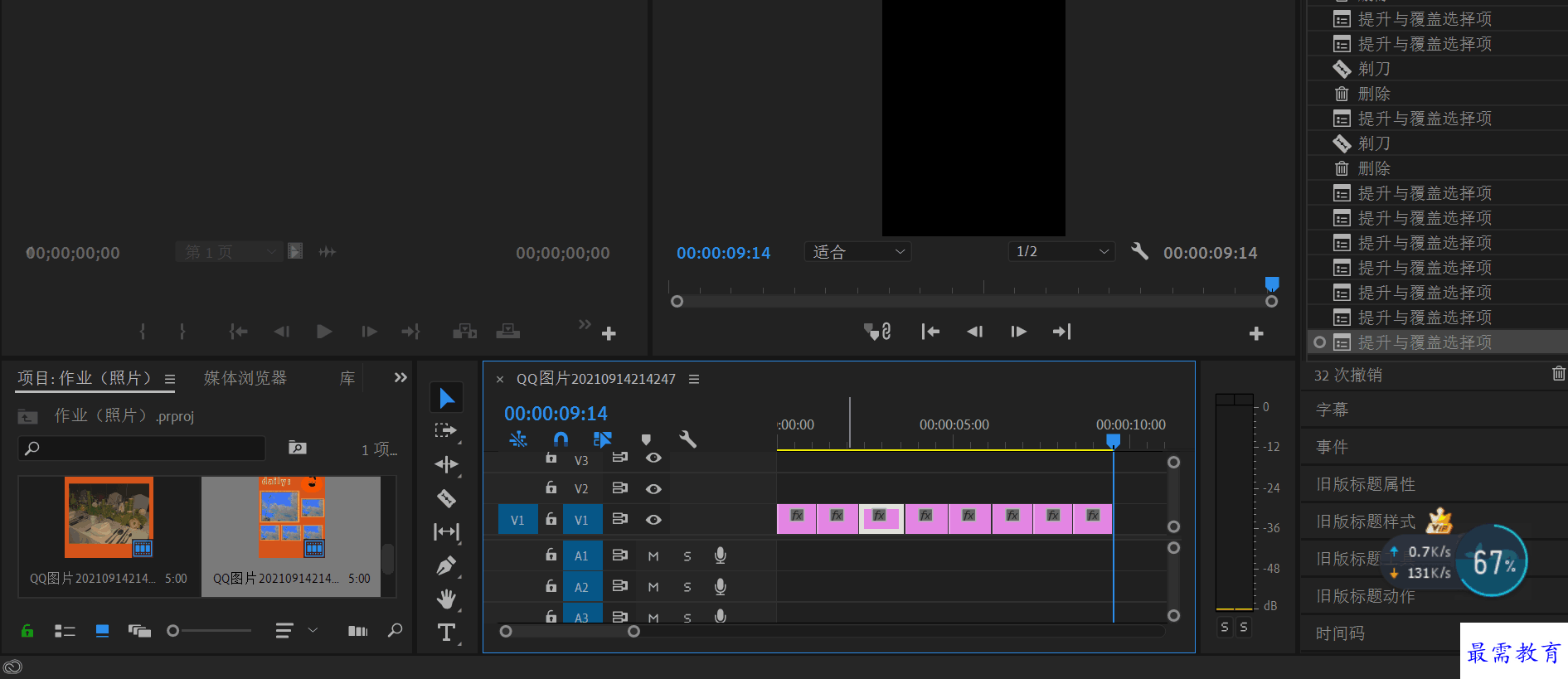Open playback resolution dropdown 1/2
The width and height of the screenshot is (1568, 679).
pos(1061,251)
